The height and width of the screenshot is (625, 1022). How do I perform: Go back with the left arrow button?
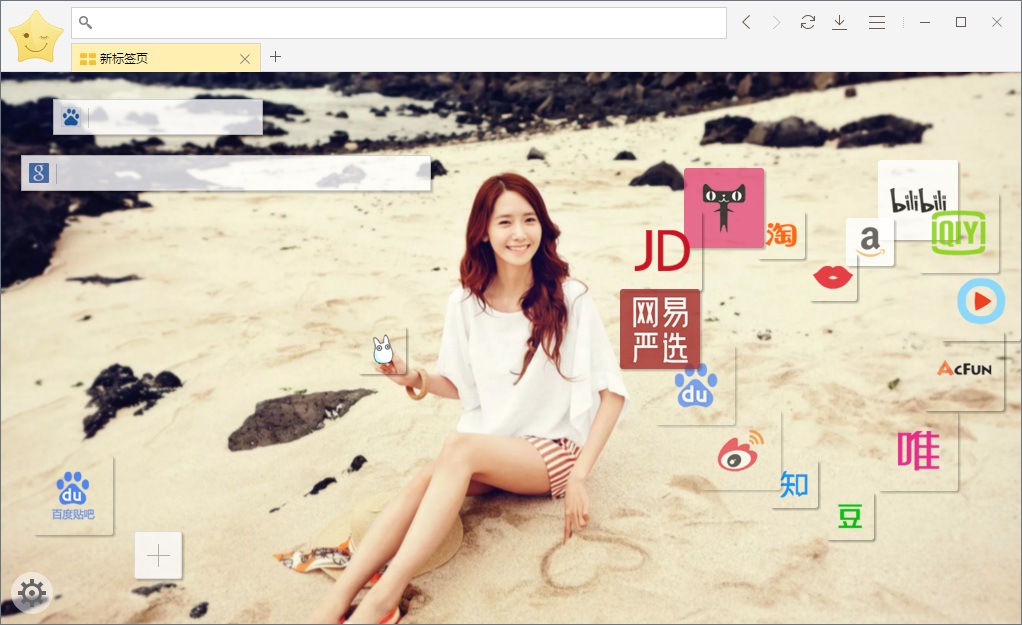click(x=746, y=23)
